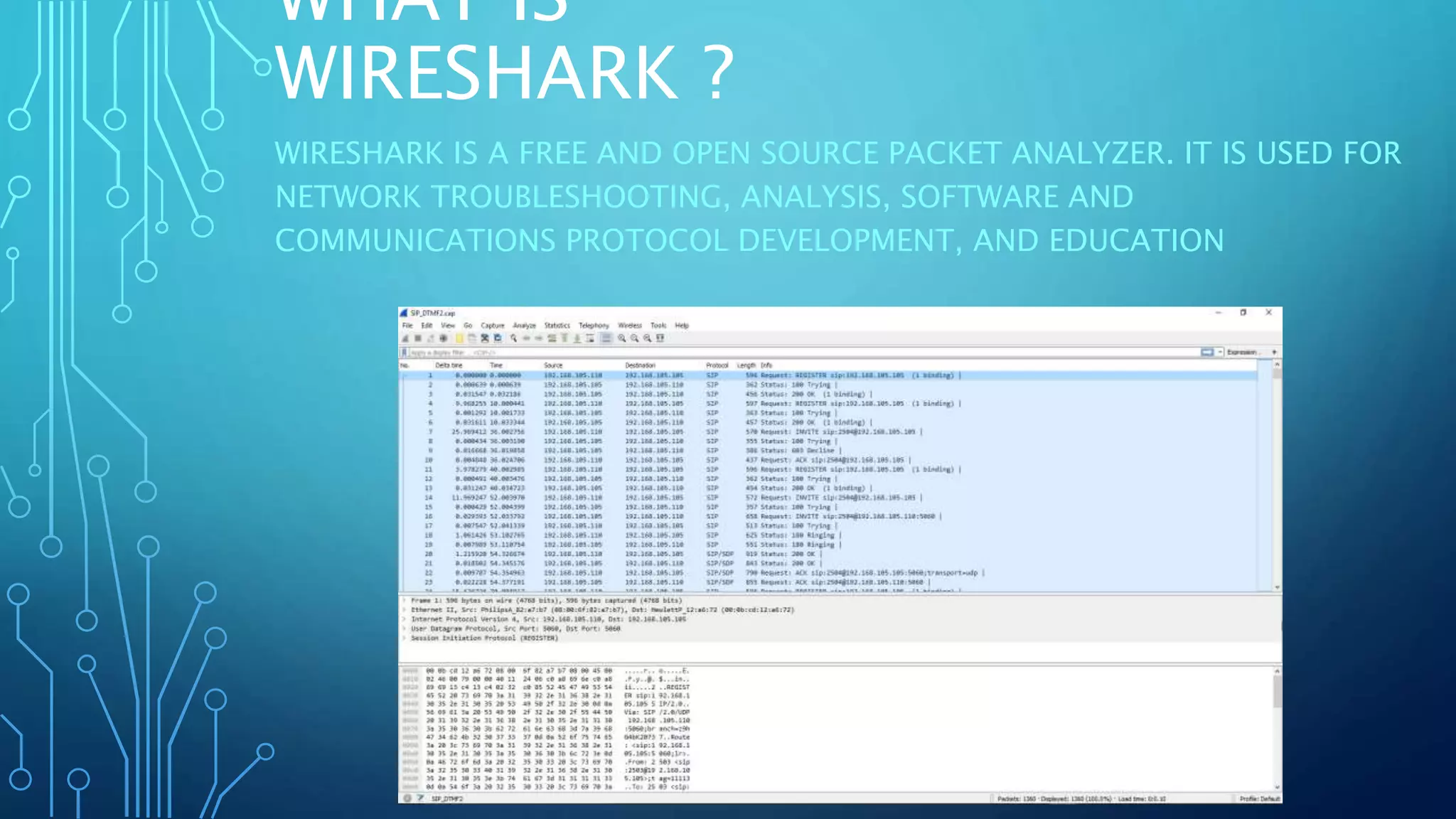Click the find packet magnifier icon

click(x=513, y=338)
